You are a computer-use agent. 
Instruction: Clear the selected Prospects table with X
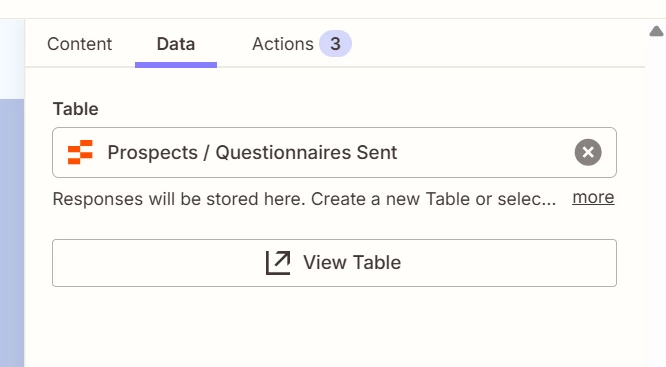point(588,152)
